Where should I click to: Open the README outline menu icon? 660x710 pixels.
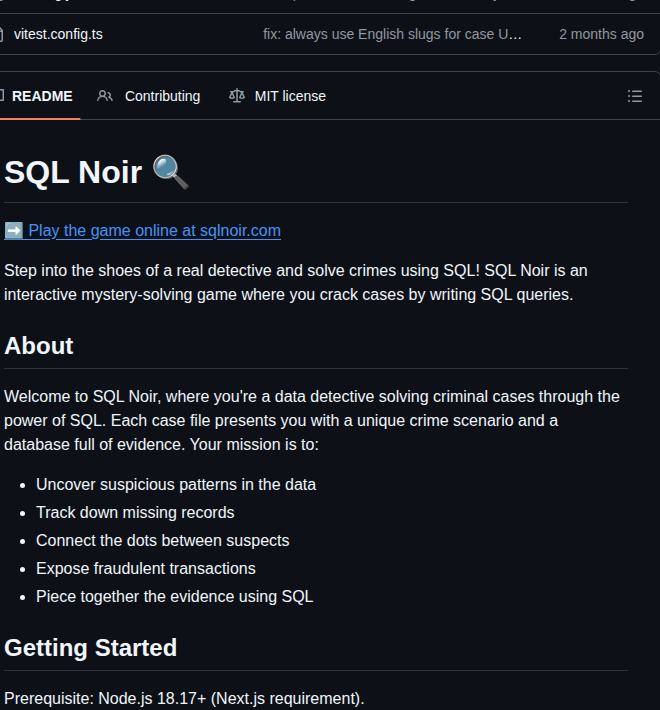(635, 96)
